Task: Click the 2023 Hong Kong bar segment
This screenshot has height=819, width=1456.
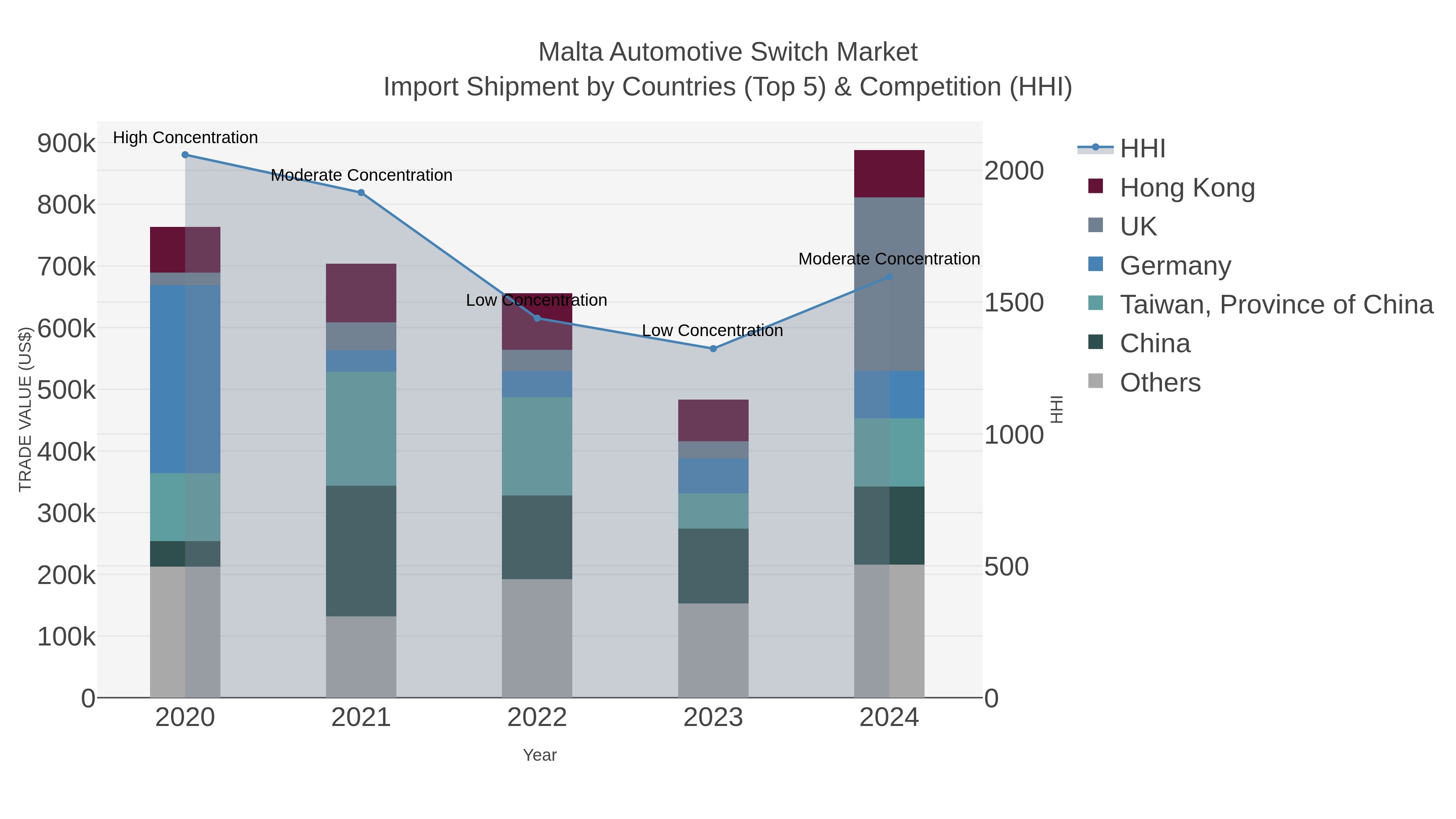Action: [713, 421]
